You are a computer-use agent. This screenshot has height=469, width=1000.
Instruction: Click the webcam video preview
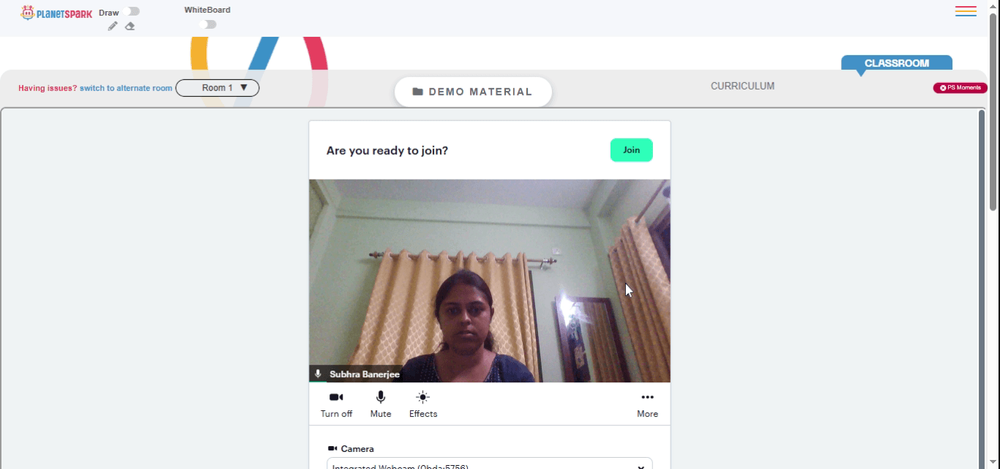point(490,281)
